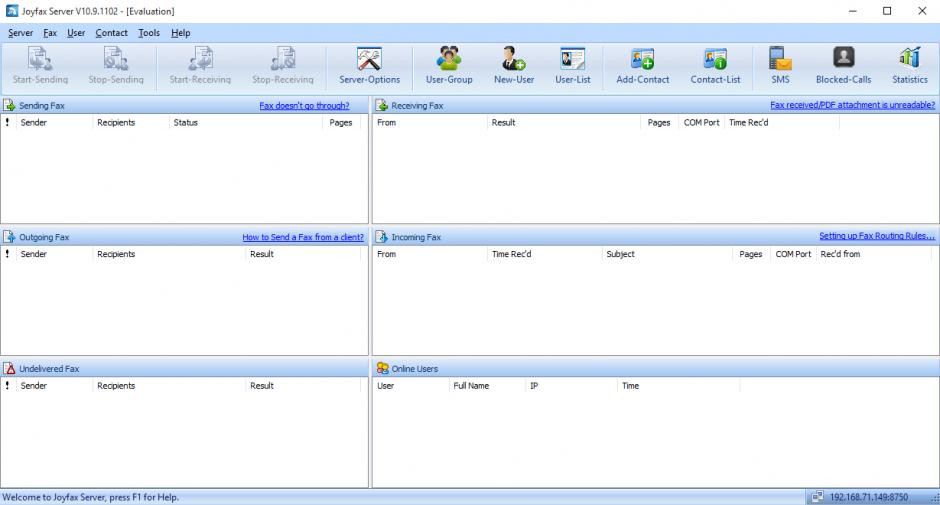Click 'Welcome to Joyfax Server' status message
This screenshot has width=940, height=505.
pyautogui.click(x=91, y=497)
